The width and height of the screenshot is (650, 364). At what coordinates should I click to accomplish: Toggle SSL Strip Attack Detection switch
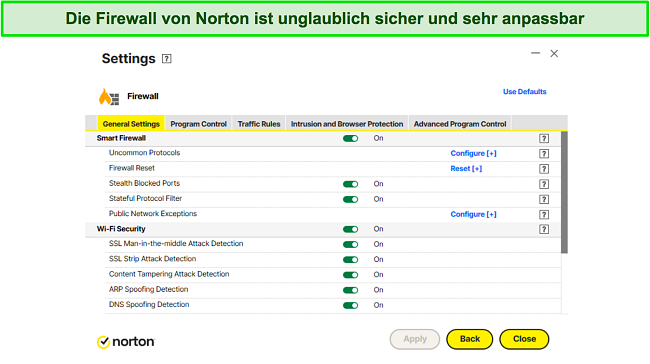pos(350,260)
